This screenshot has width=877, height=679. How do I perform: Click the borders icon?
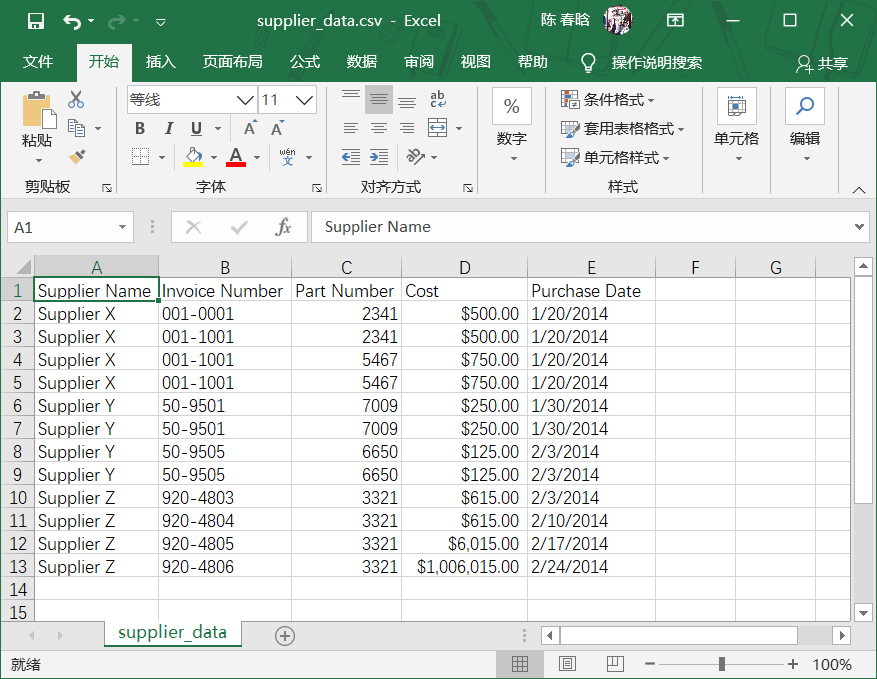pos(140,157)
